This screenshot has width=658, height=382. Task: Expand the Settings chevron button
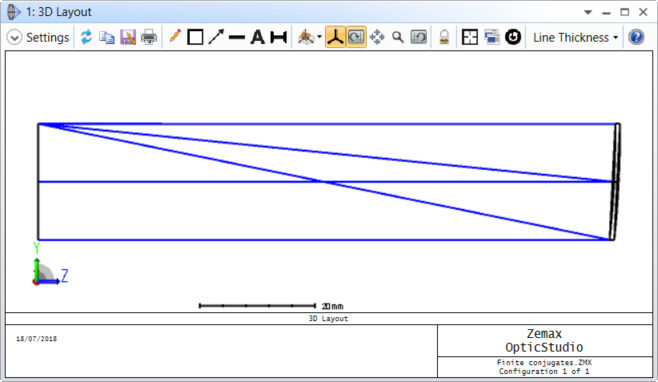pos(14,37)
